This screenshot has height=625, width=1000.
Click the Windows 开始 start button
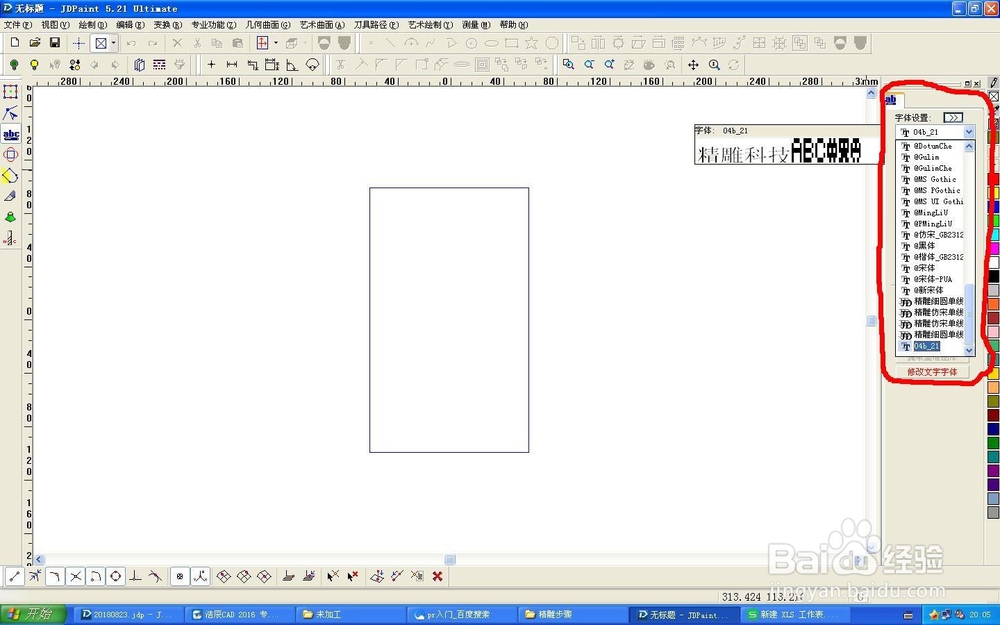point(32,614)
